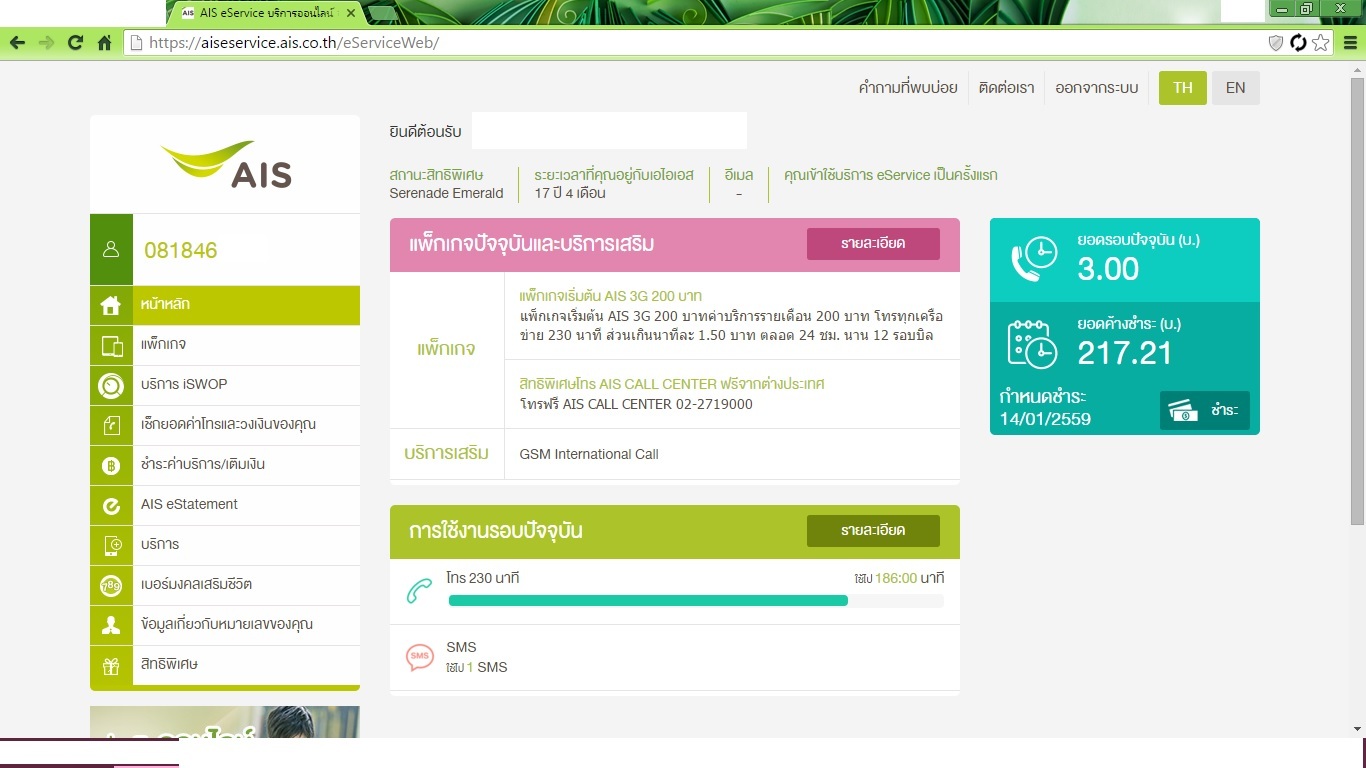Screen dimensions: 1366x768
Task: Open คำถามที่พบบ่อย FAQ link
Action: tap(908, 88)
